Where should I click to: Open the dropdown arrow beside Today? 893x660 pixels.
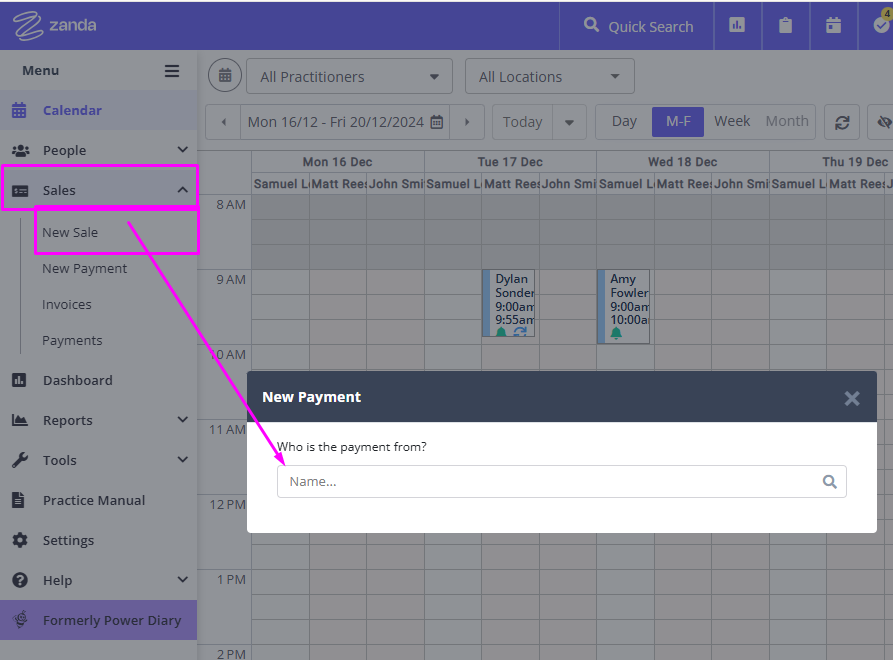(569, 122)
